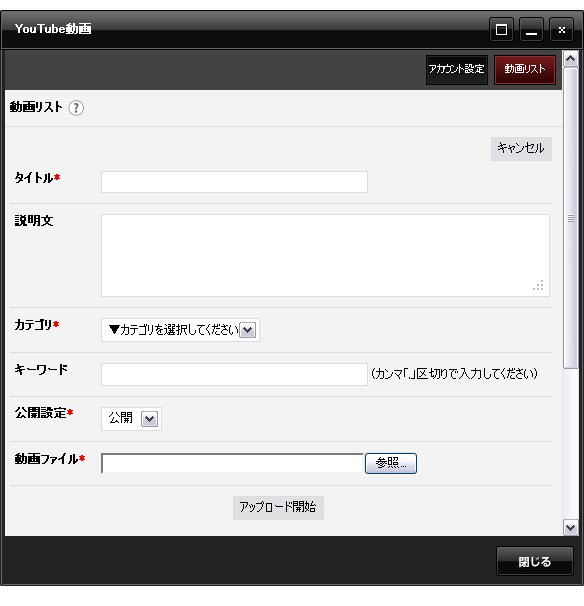Maximize the YouTube動画 dialog window
Screen dimensions: 584x606
tap(501, 29)
